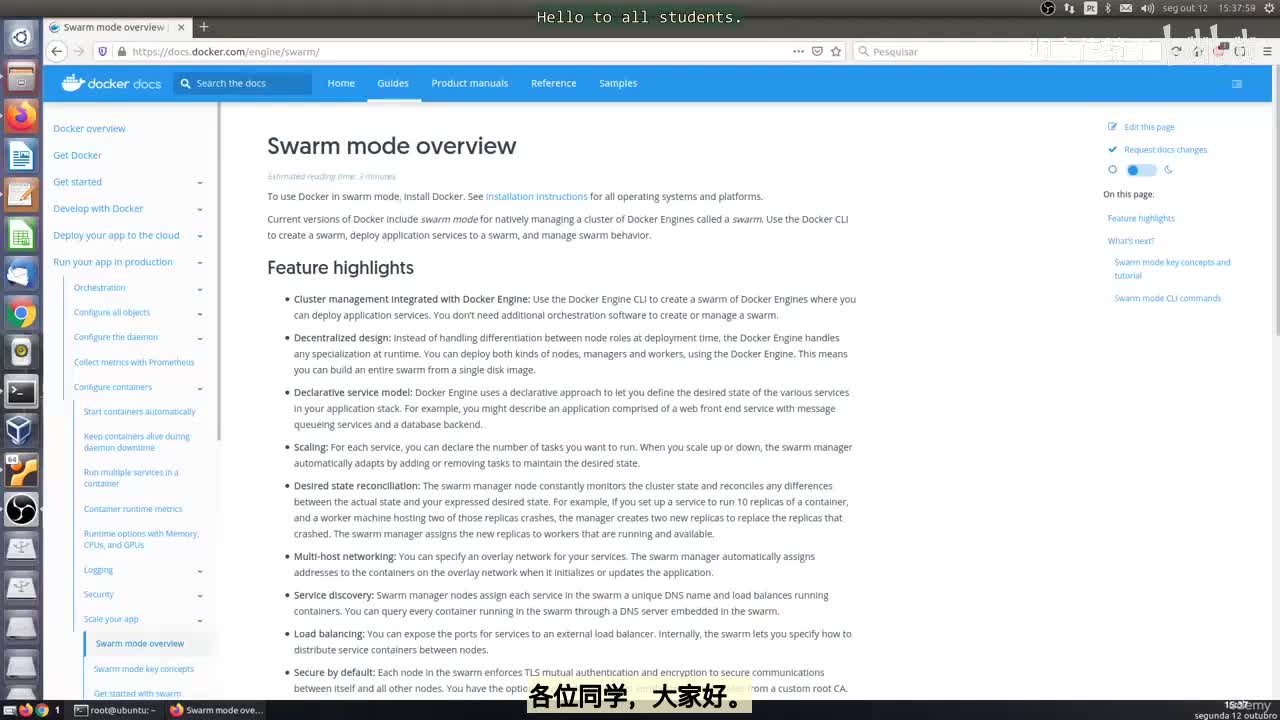Collapse the Scale your app submenu

(x=200, y=620)
